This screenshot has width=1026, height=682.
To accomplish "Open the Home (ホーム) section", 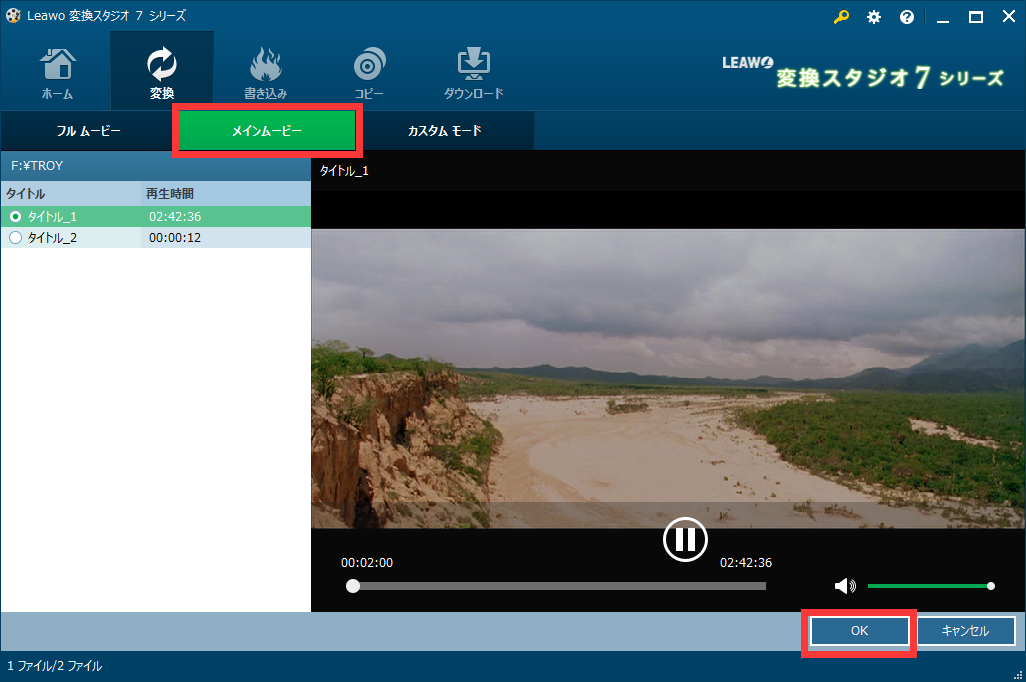I will [57, 72].
